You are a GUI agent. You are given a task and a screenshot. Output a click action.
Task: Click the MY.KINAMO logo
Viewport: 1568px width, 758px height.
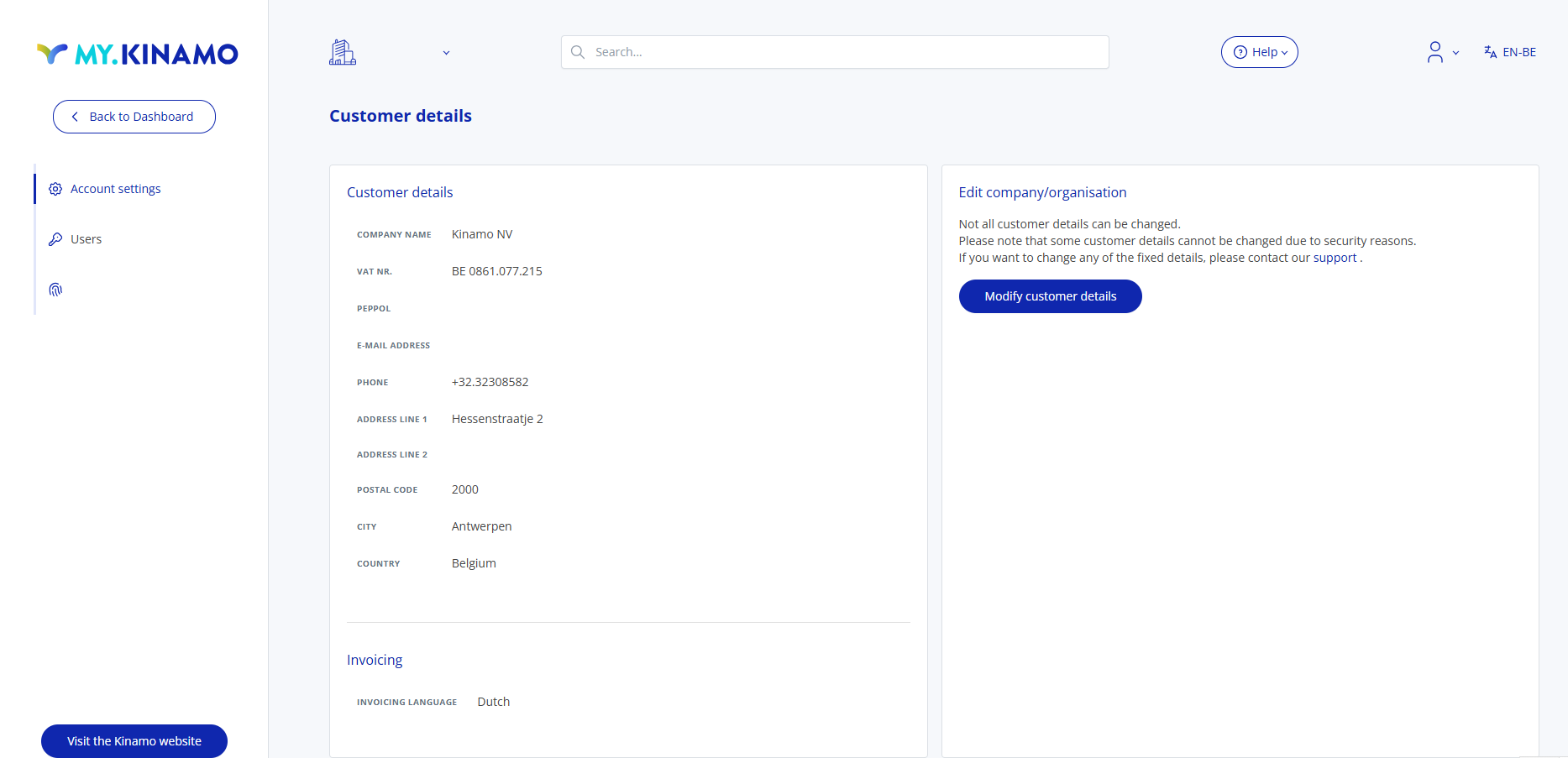pyautogui.click(x=138, y=55)
